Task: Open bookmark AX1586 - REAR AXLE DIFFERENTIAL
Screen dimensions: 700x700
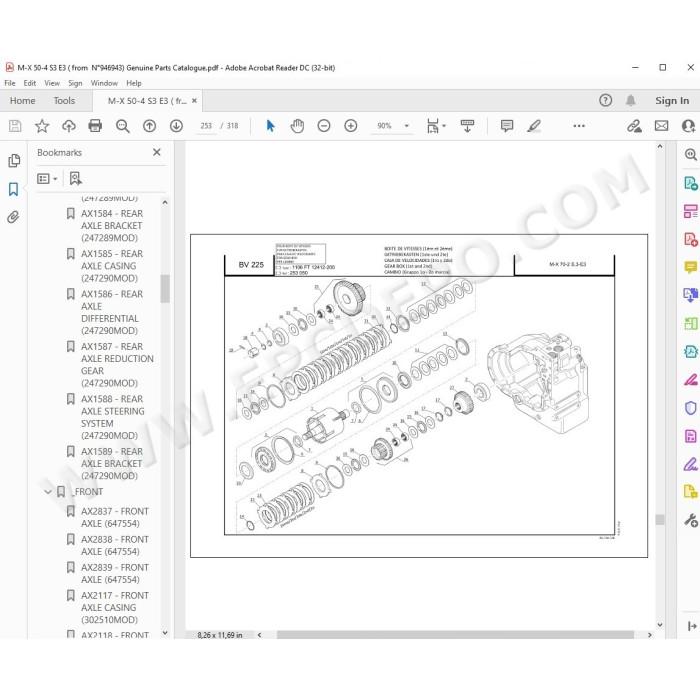Action: pyautogui.click(x=112, y=312)
